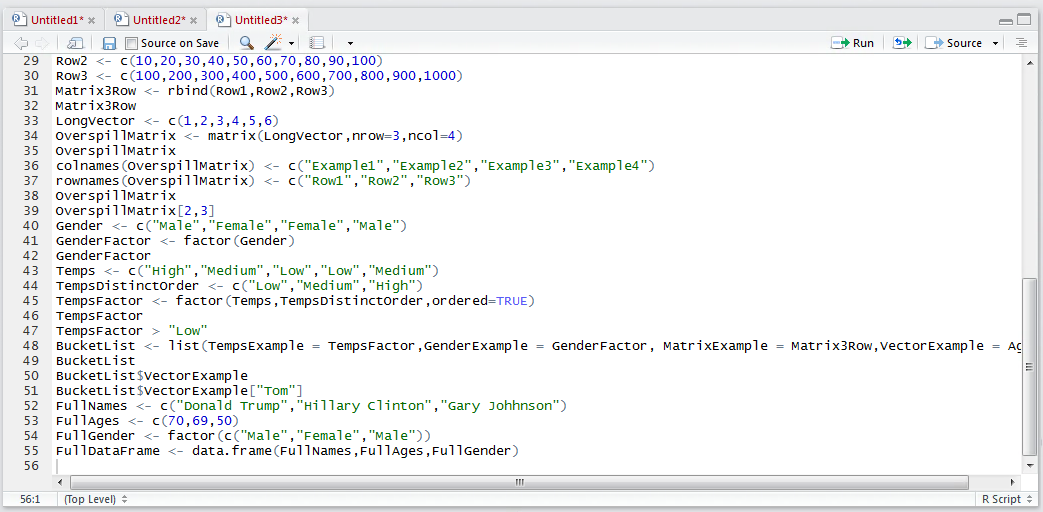
Task: Click the matrix() call on line 34
Action: pyautogui.click(x=335, y=136)
